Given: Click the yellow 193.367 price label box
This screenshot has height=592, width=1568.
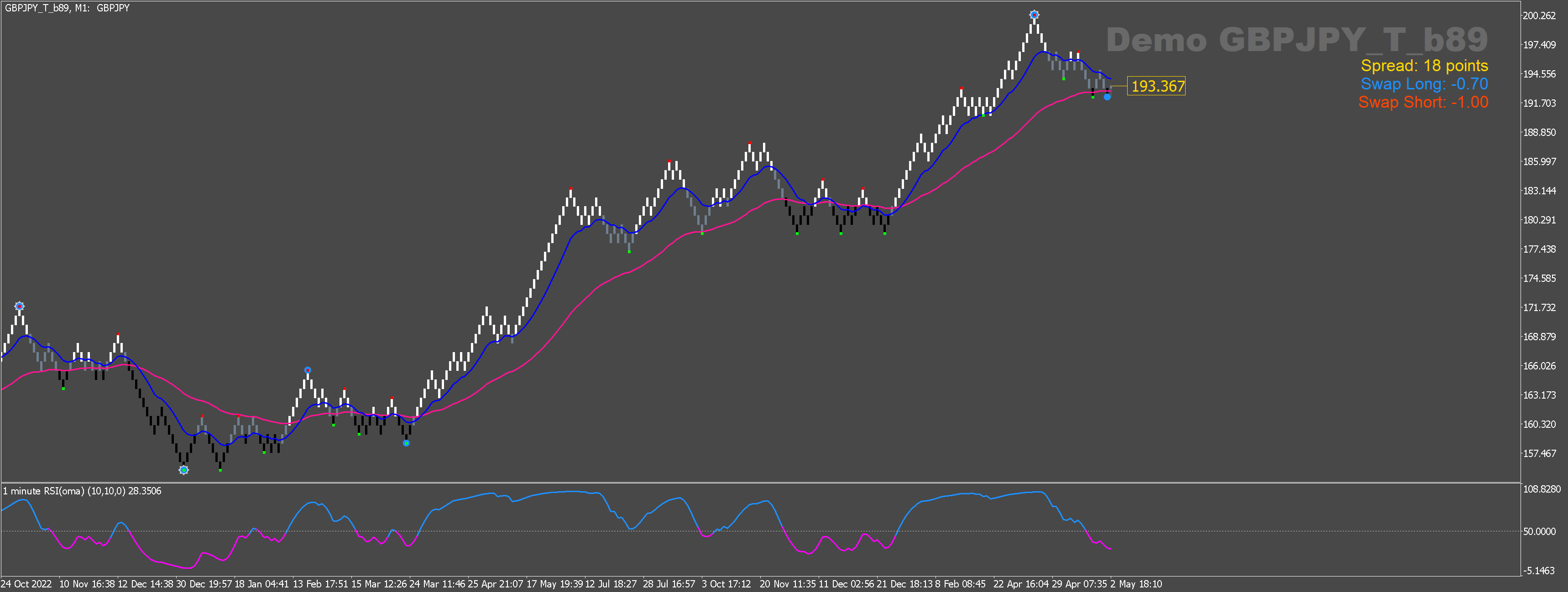Looking at the screenshot, I should click(x=1157, y=86).
